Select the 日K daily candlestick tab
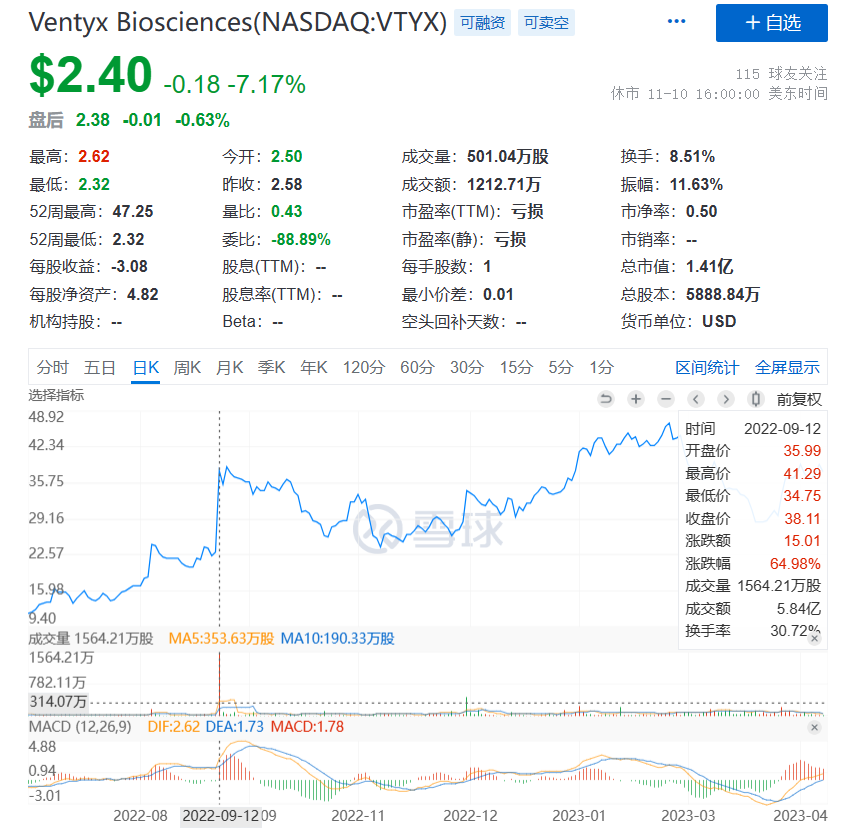The width and height of the screenshot is (843, 835). (x=146, y=367)
